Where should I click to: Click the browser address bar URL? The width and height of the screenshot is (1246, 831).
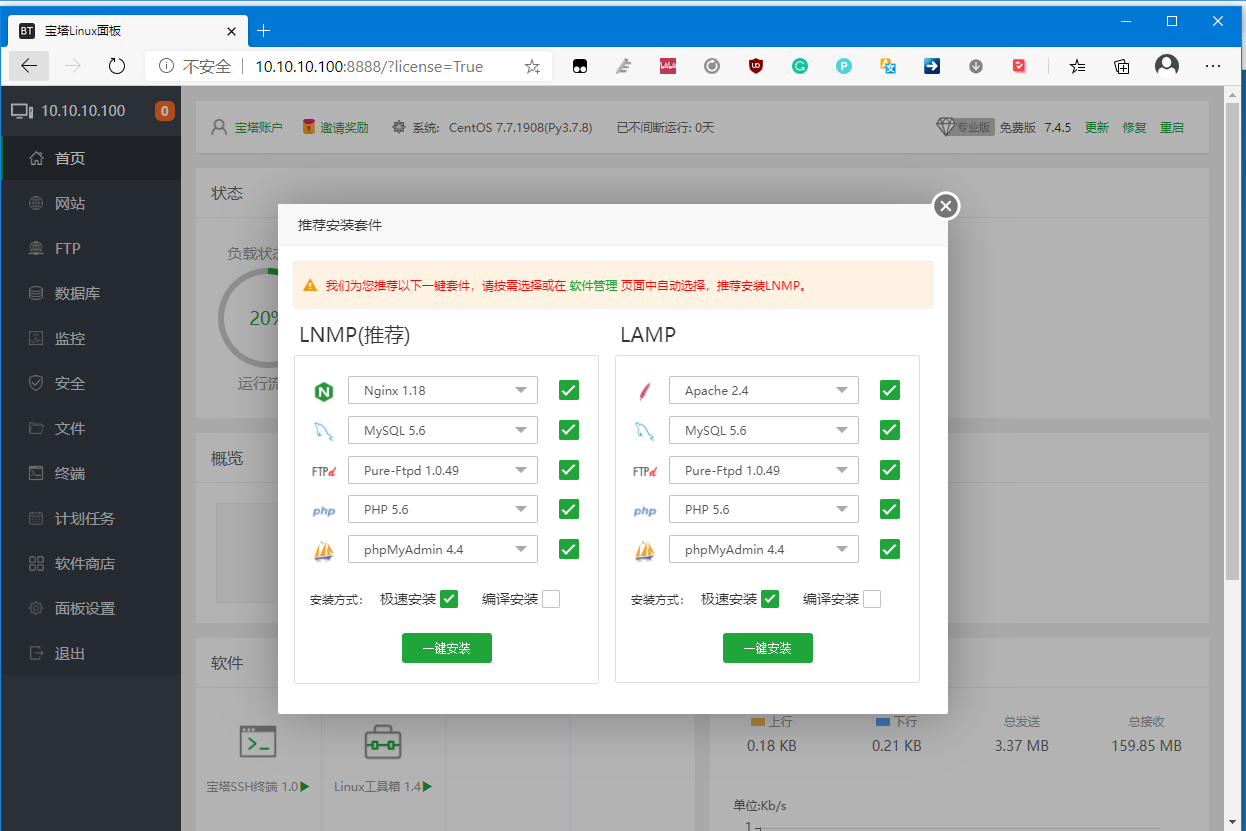pos(369,67)
